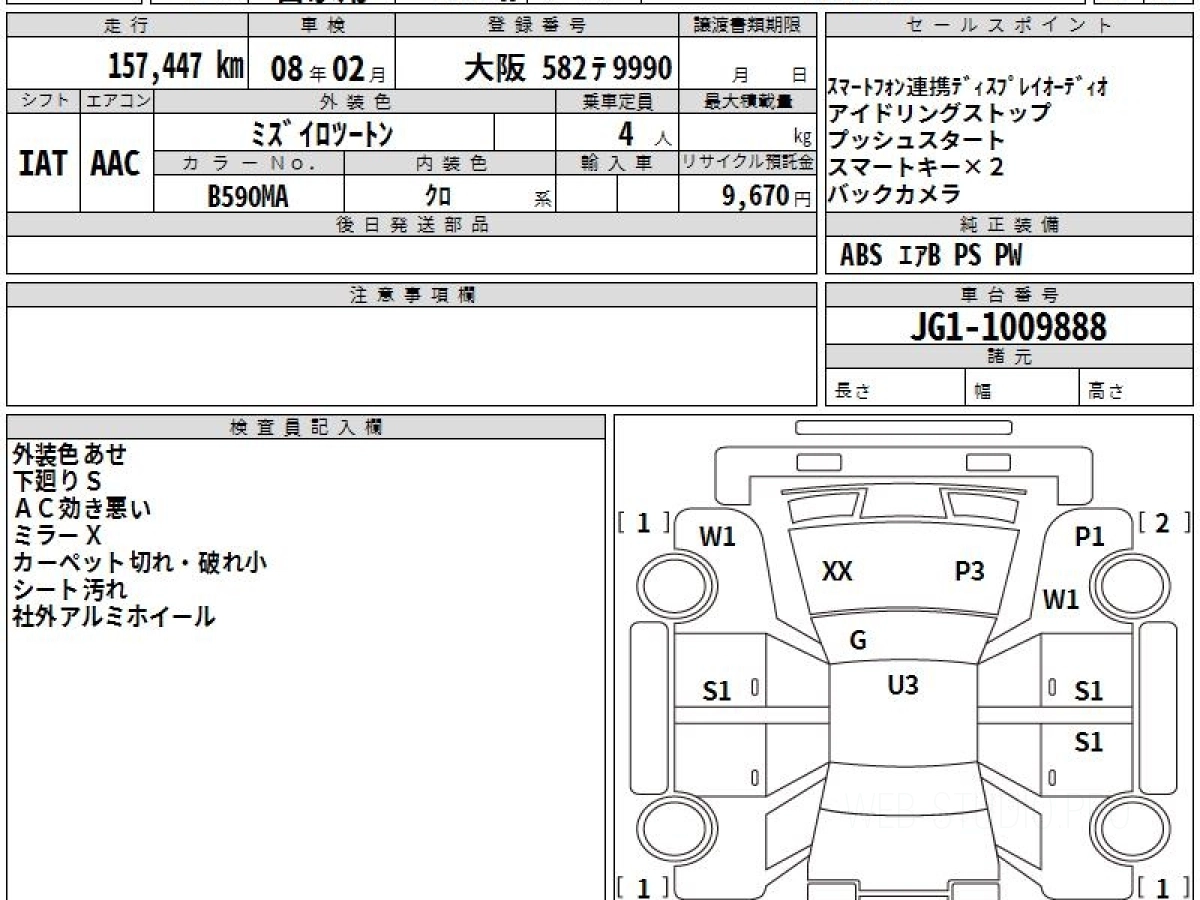Click the P3 mark on the hood
This screenshot has height=900, width=1200.
(970, 572)
